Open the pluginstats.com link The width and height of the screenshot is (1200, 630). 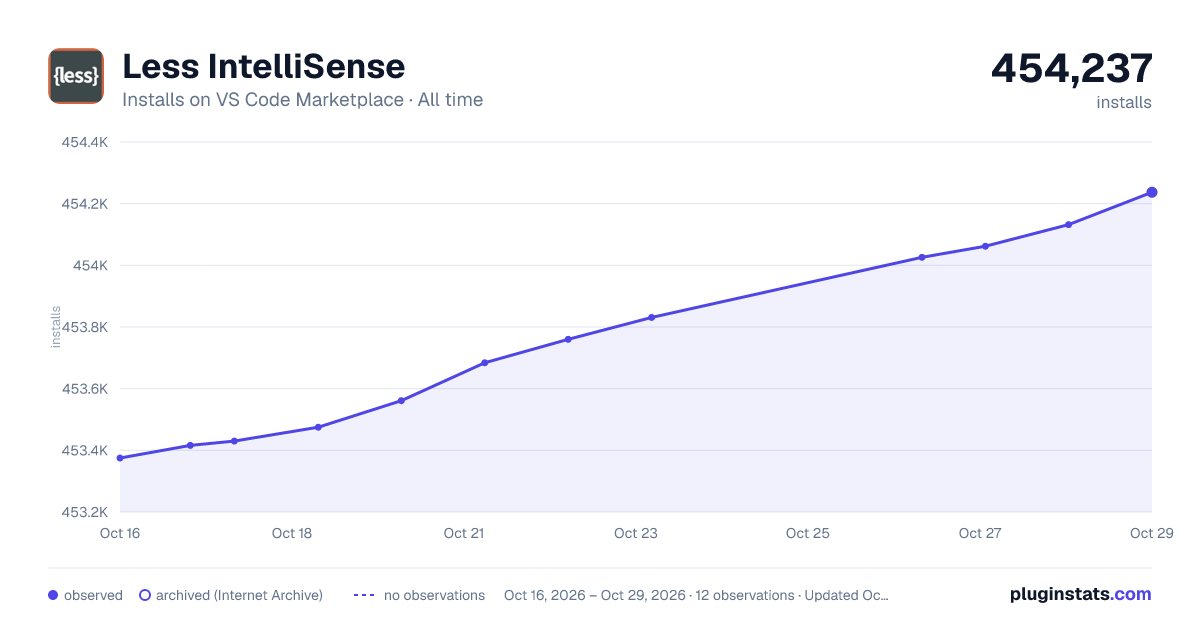pos(1080,594)
